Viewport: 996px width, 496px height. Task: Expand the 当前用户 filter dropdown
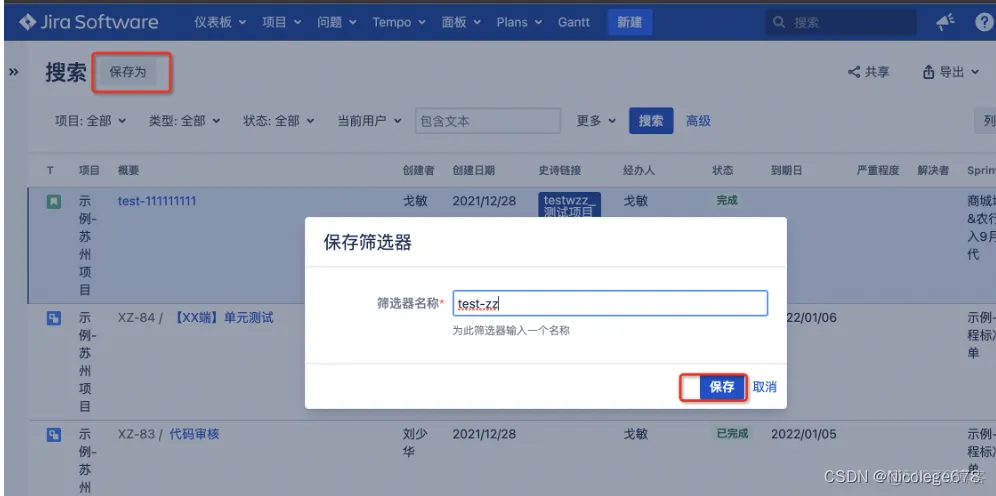coord(369,121)
